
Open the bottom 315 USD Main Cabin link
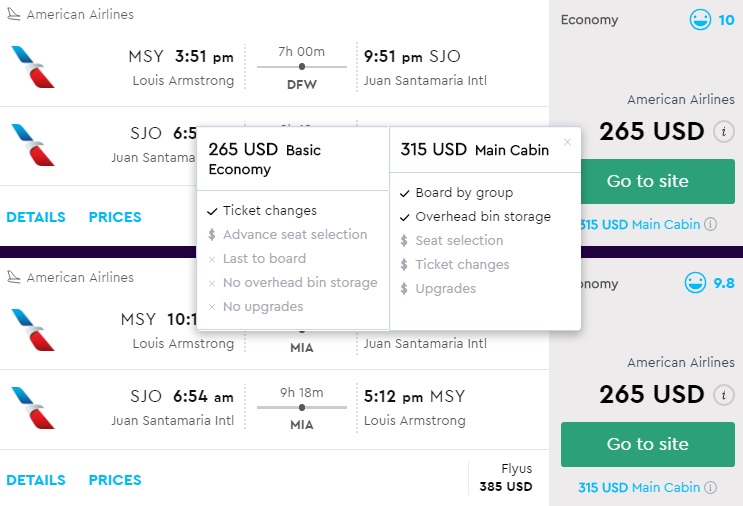[638, 488]
